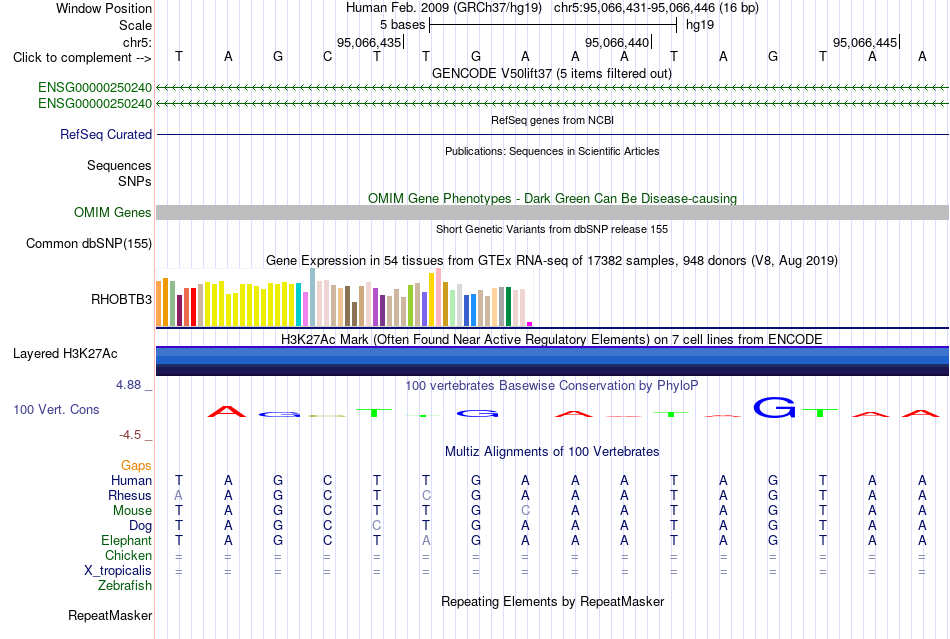This screenshot has width=950, height=639.
Task: Click the 'GENCODE V50lift37 (5 items filtered out)' title
Action: coord(552,73)
